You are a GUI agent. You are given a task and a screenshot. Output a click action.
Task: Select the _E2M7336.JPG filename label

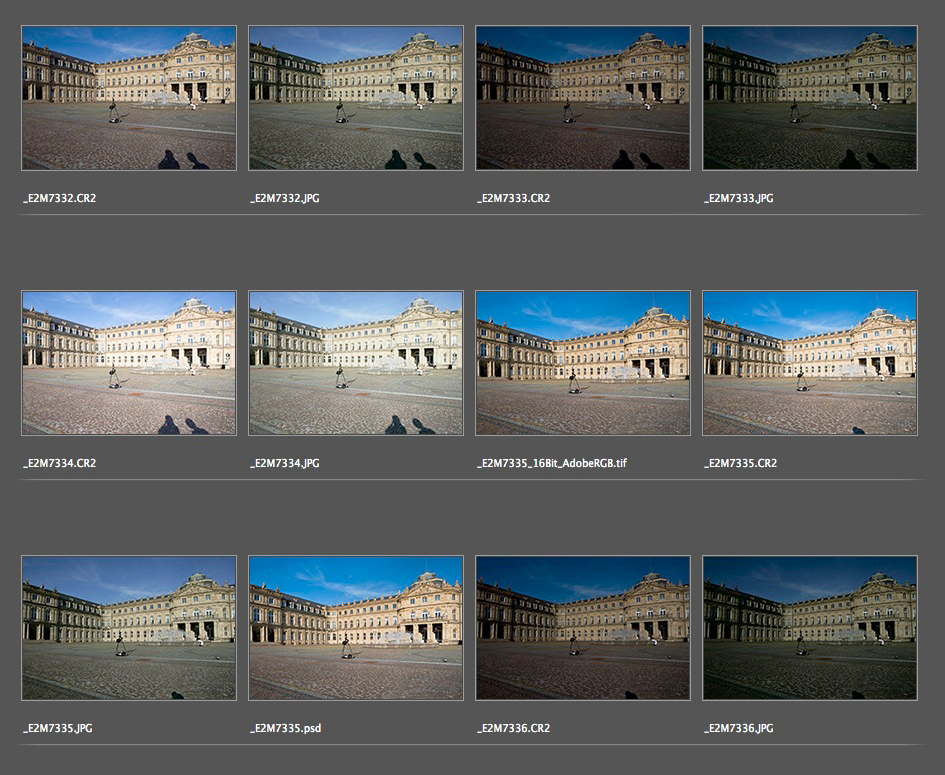click(x=739, y=728)
